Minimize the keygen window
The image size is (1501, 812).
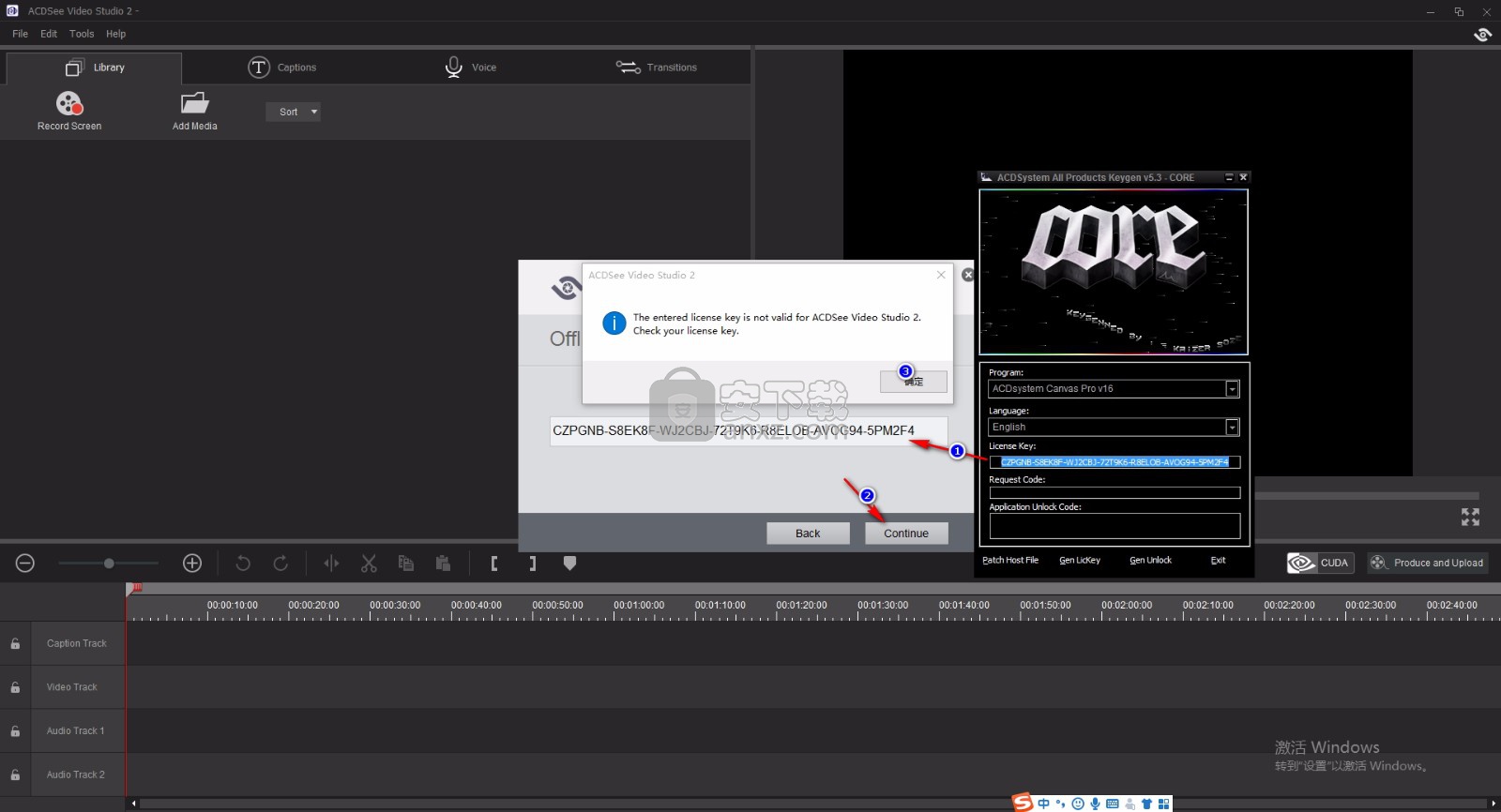click(x=1229, y=177)
